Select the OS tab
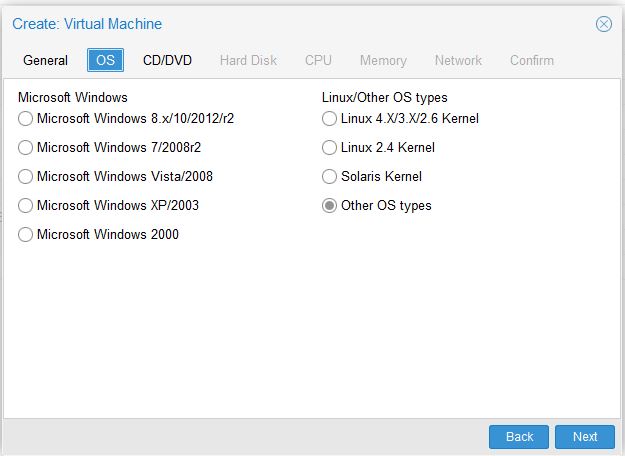 point(105,60)
